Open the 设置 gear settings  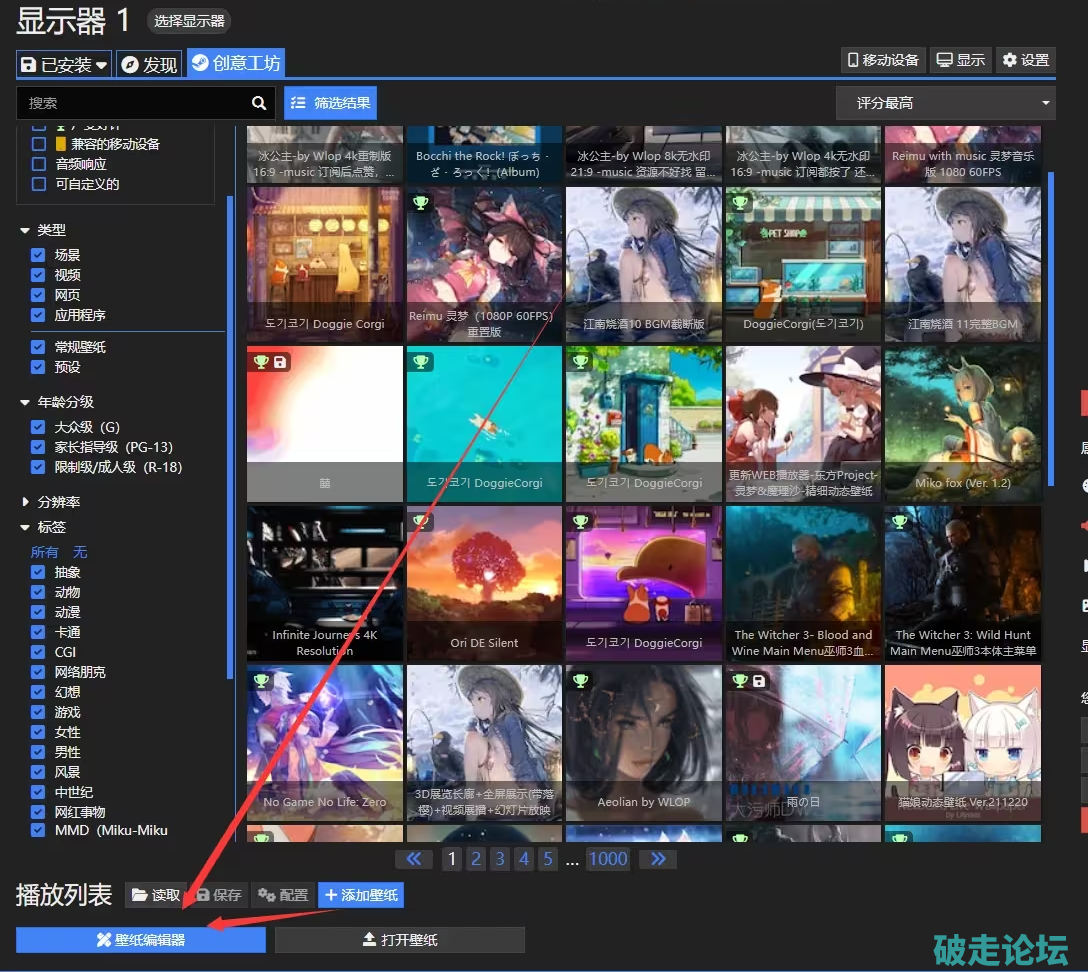pyautogui.click(x=1025, y=60)
